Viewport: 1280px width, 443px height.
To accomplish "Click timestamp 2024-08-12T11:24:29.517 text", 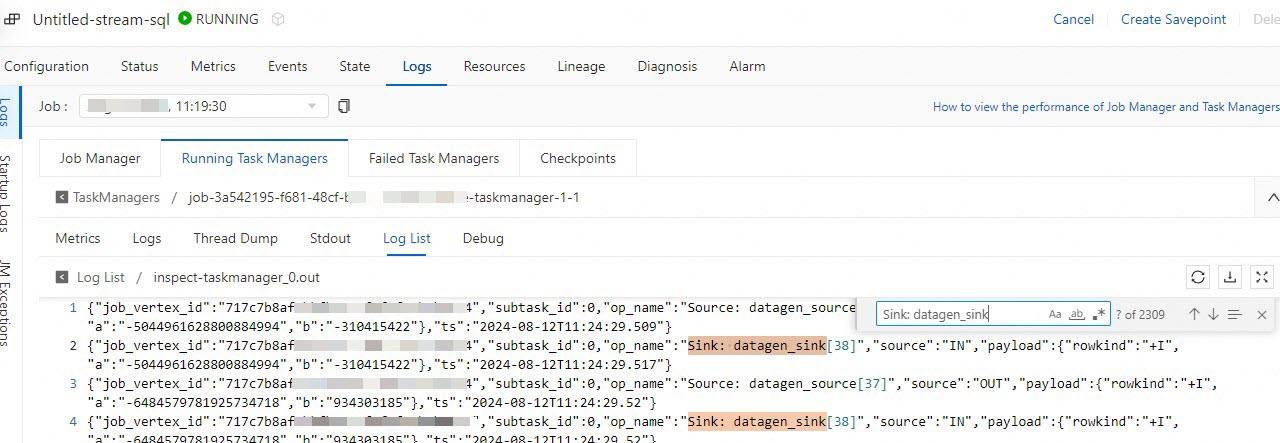I will click(x=563, y=365).
